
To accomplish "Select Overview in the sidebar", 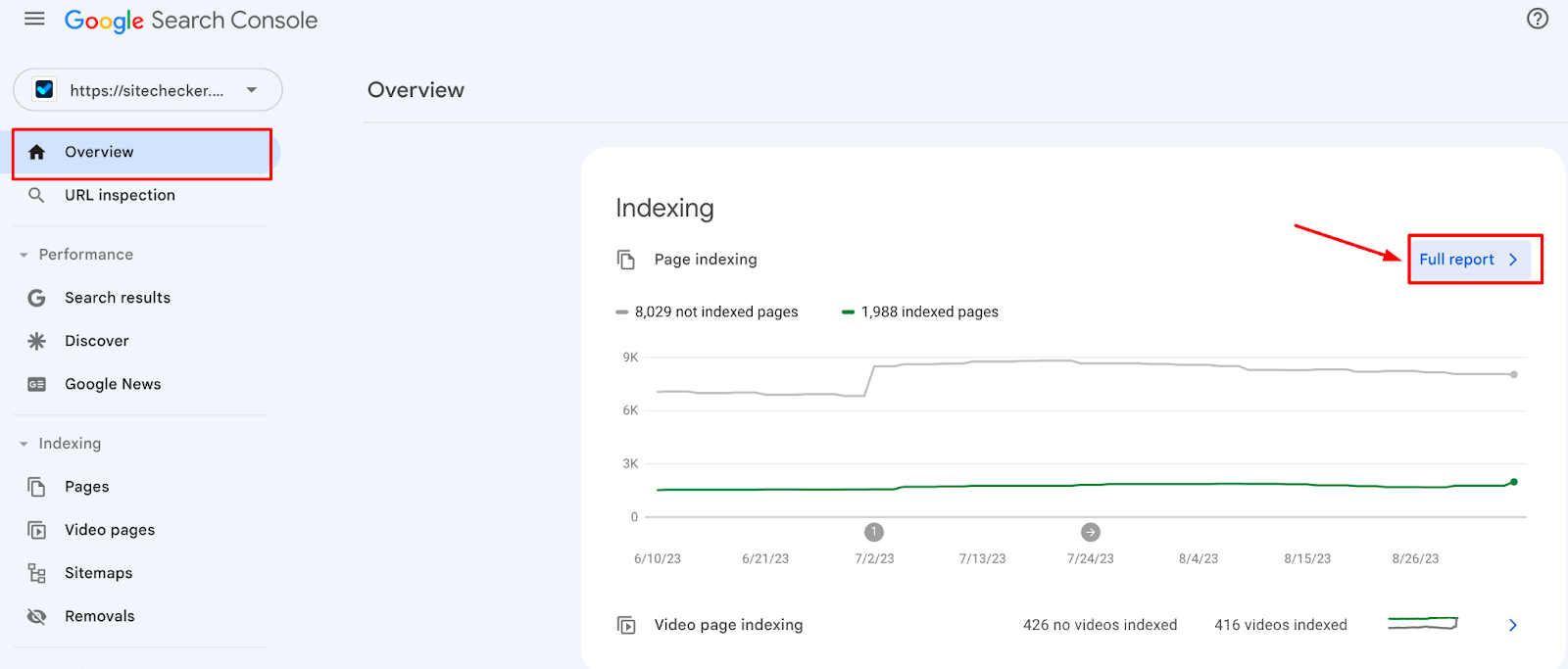I will pos(142,153).
